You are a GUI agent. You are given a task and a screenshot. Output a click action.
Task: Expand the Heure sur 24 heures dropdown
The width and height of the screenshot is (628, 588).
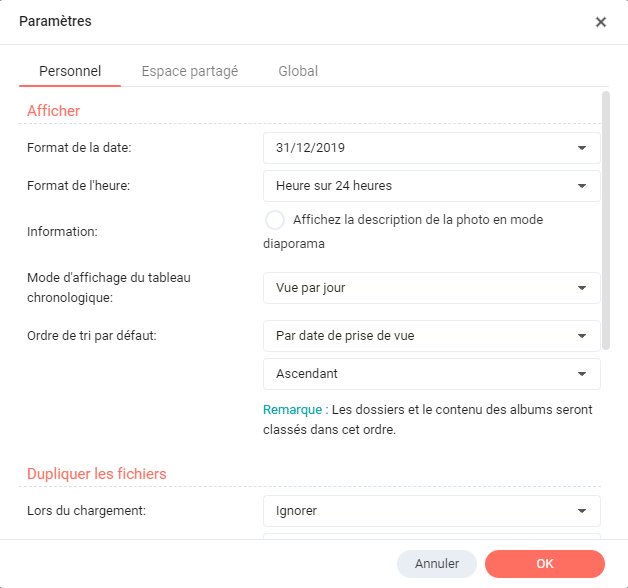pos(420,186)
